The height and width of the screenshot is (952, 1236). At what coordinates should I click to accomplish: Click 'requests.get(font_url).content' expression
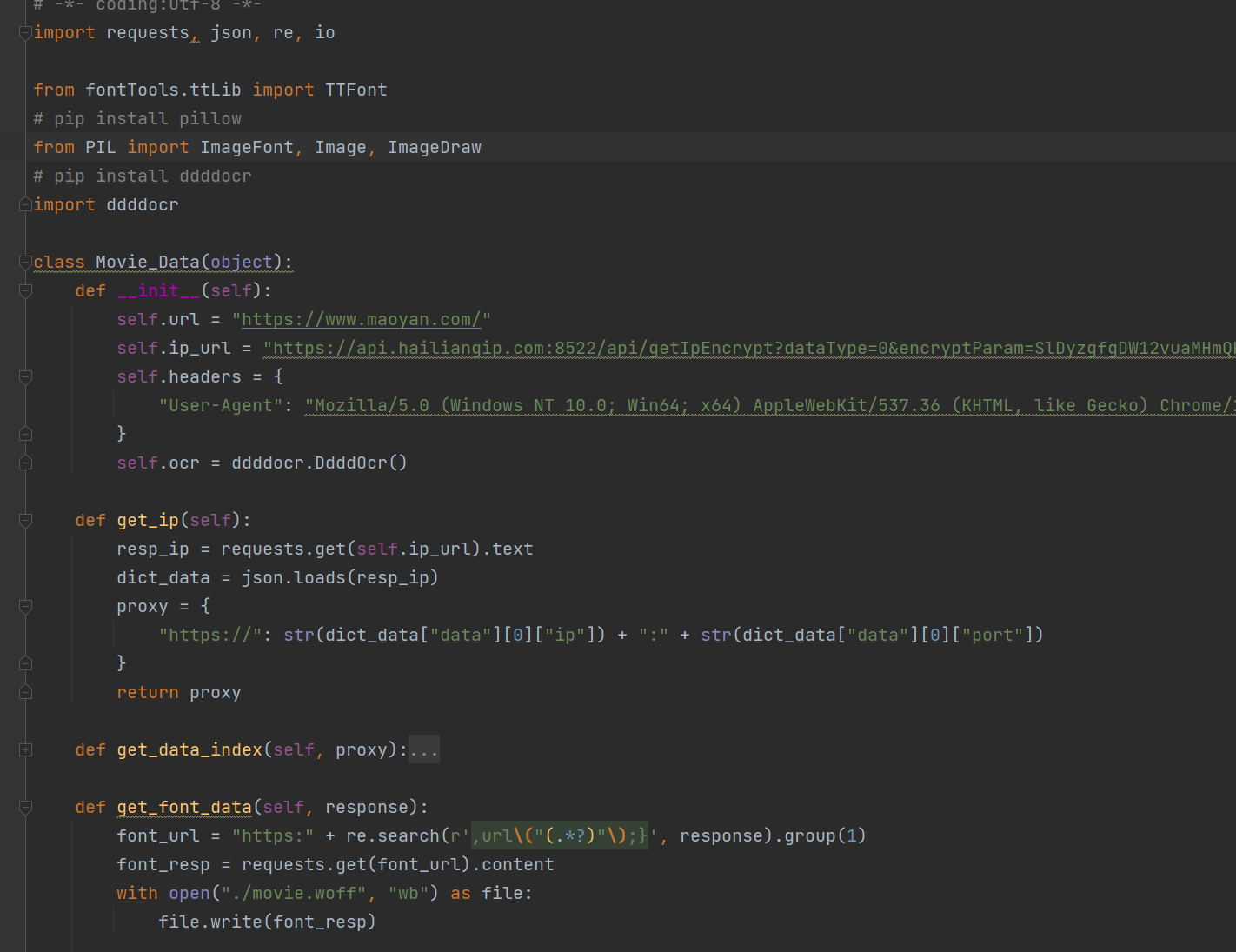398,865
